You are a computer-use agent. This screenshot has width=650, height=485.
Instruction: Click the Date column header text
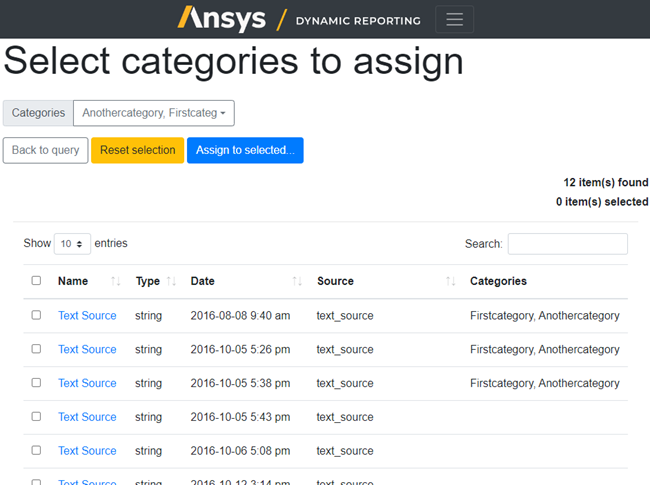(203, 281)
